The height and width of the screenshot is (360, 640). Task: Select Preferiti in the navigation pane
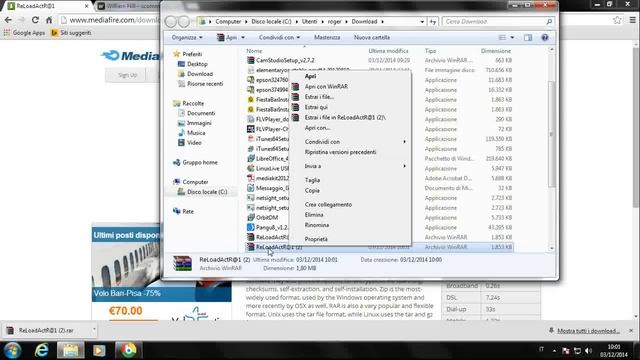pyautogui.click(x=192, y=54)
